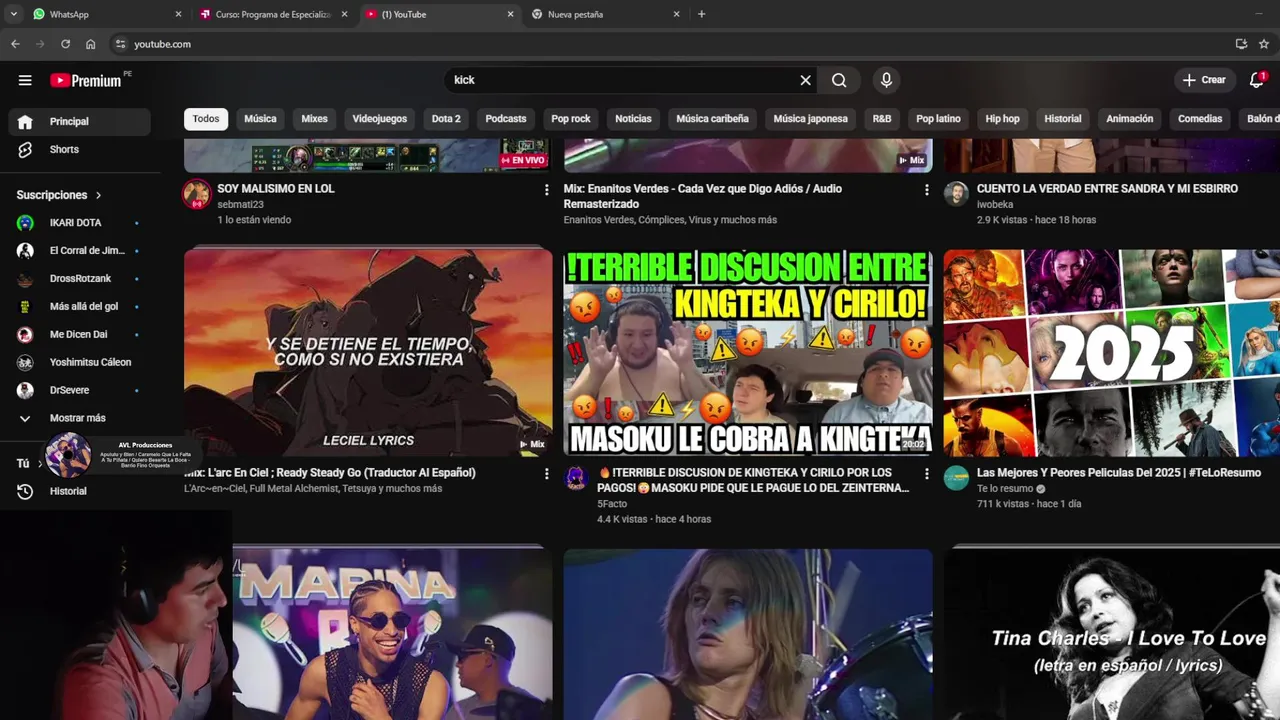Screen dimensions: 1280x720
Task: Click the Crear button
Action: (1204, 80)
